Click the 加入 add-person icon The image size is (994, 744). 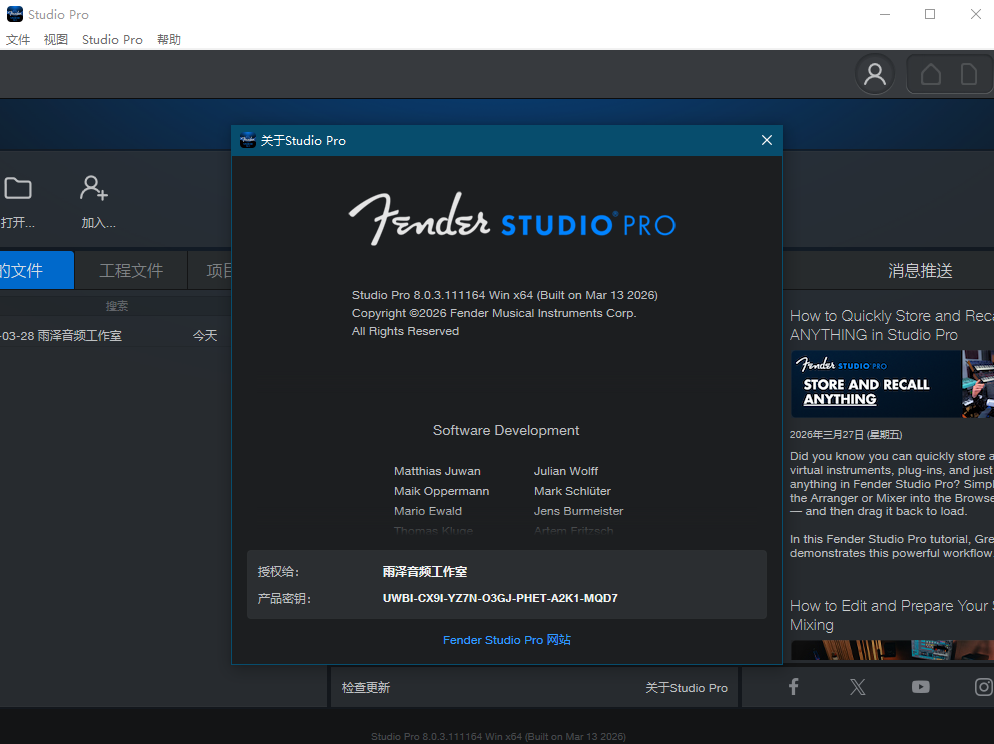(x=94, y=188)
